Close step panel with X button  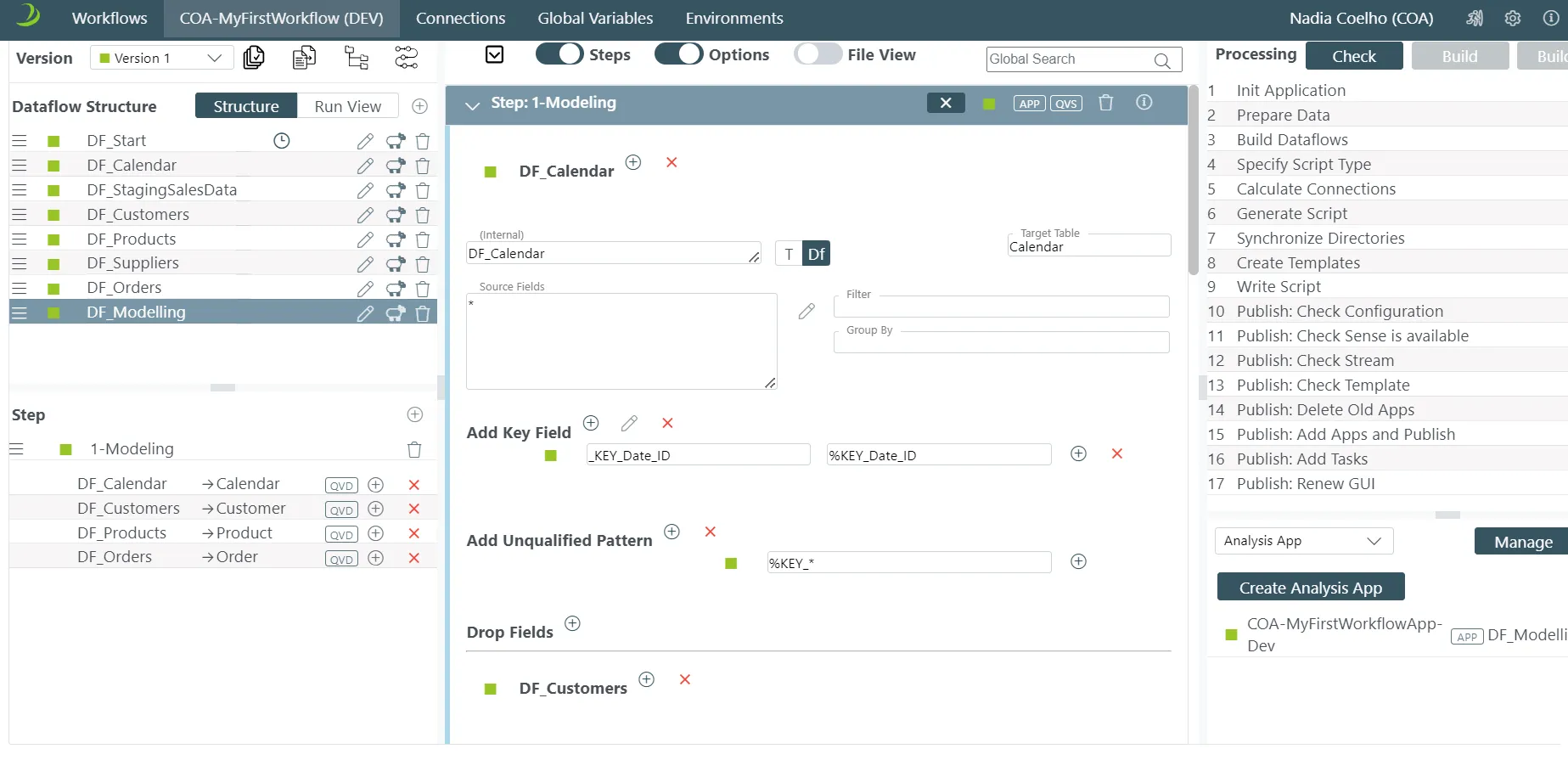(x=946, y=103)
